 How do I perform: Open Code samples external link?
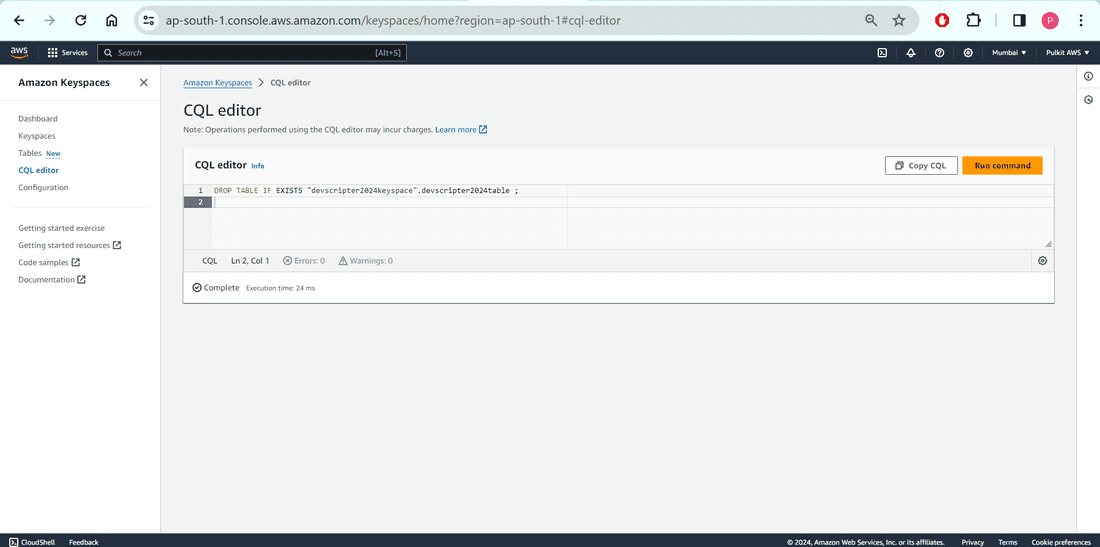tap(49, 262)
